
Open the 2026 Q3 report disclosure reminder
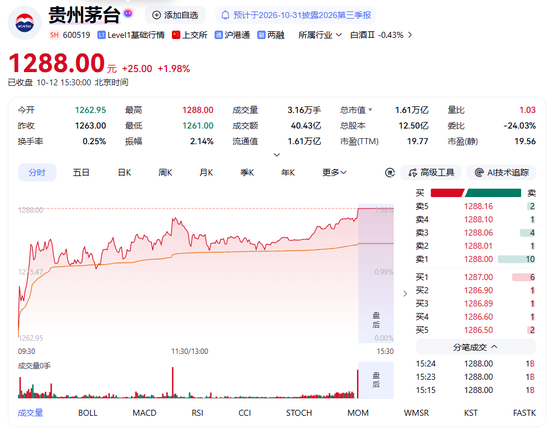tap(296, 15)
